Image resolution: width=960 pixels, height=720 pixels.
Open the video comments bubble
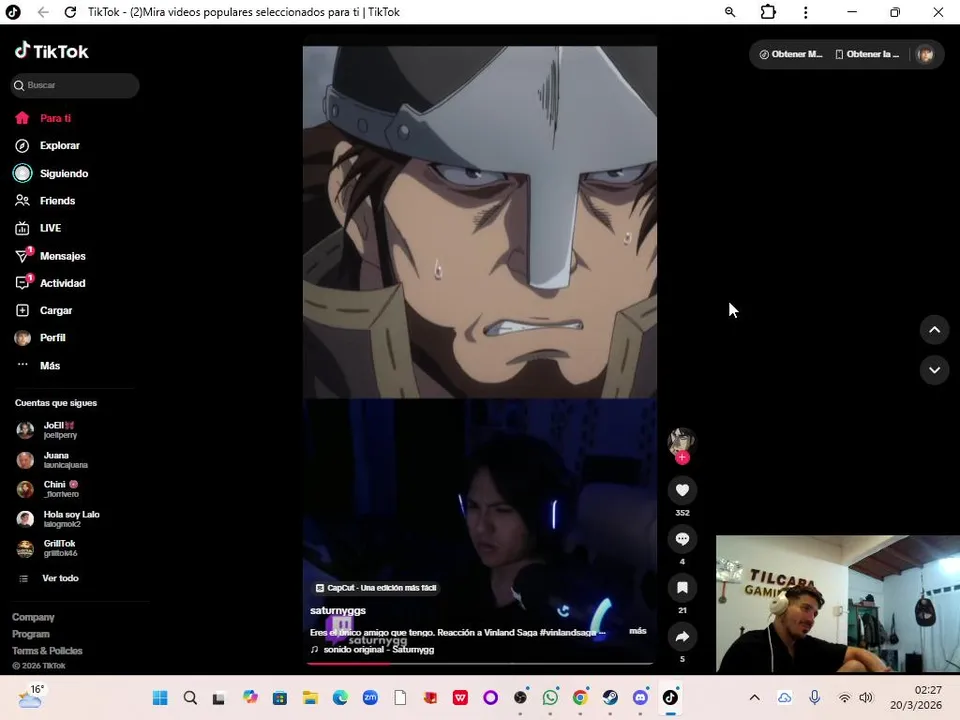[x=682, y=539]
